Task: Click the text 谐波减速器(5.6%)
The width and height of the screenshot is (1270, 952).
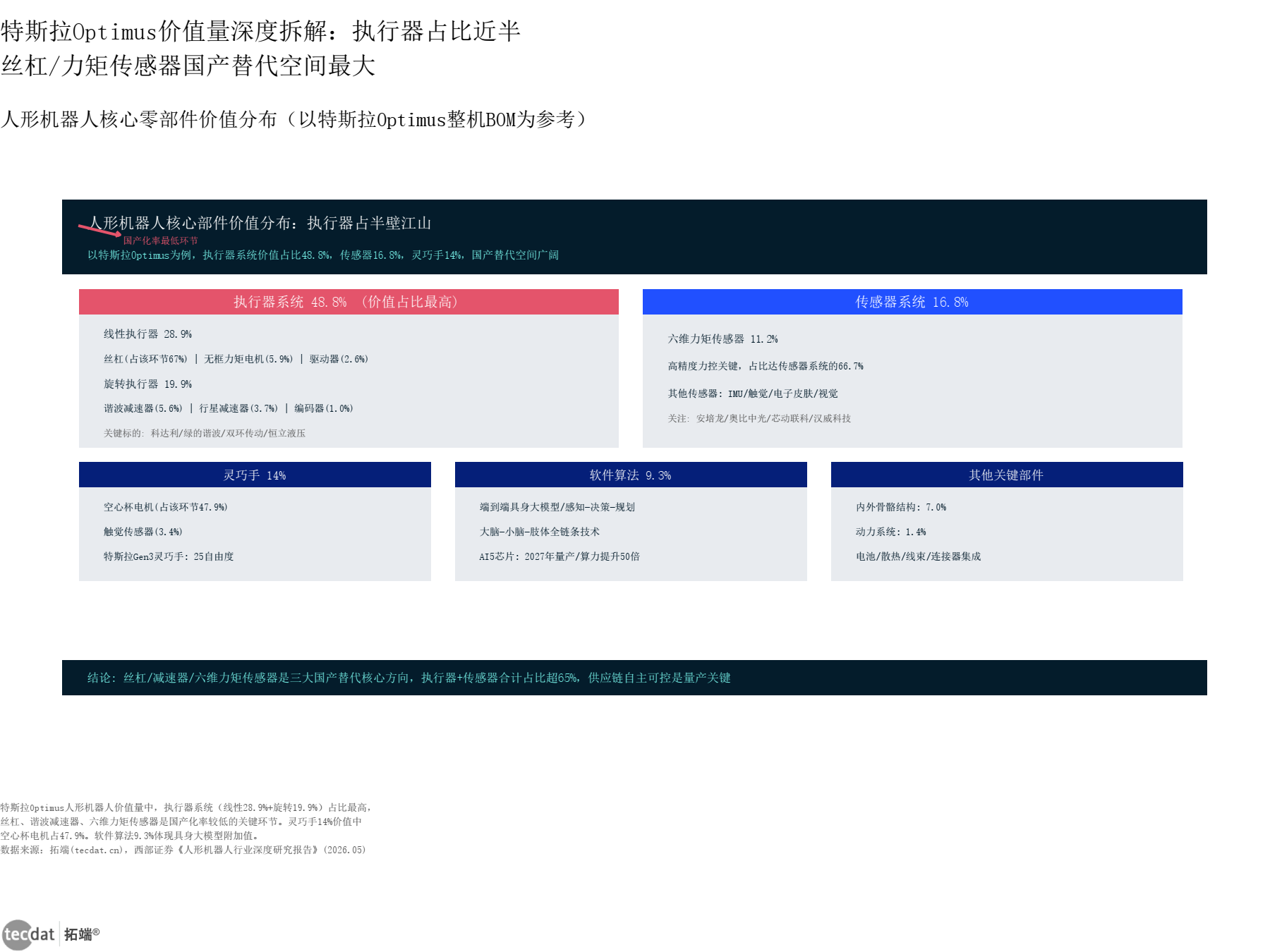Action: pyautogui.click(x=143, y=408)
